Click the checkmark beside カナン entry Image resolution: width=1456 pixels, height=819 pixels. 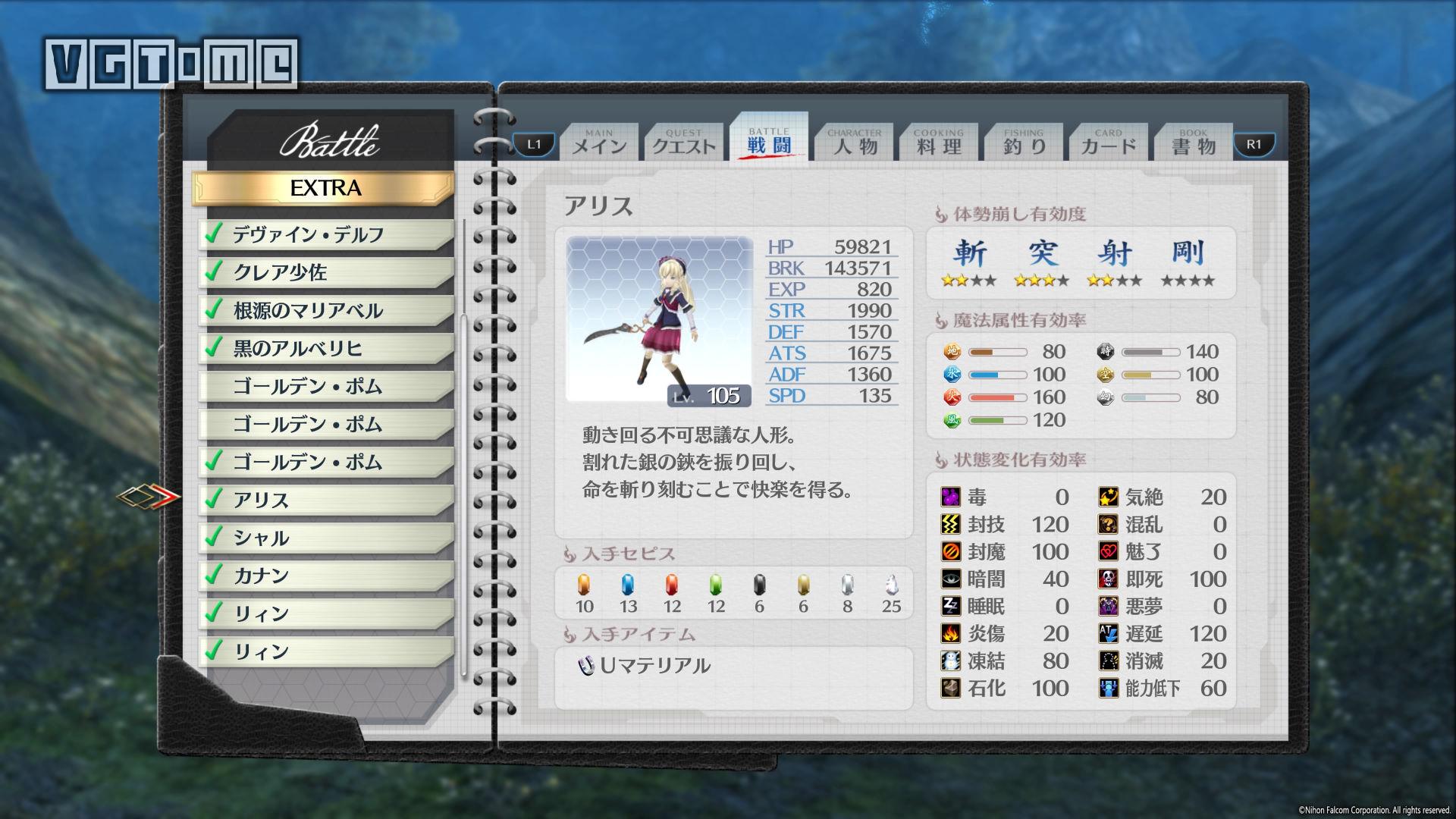point(215,574)
